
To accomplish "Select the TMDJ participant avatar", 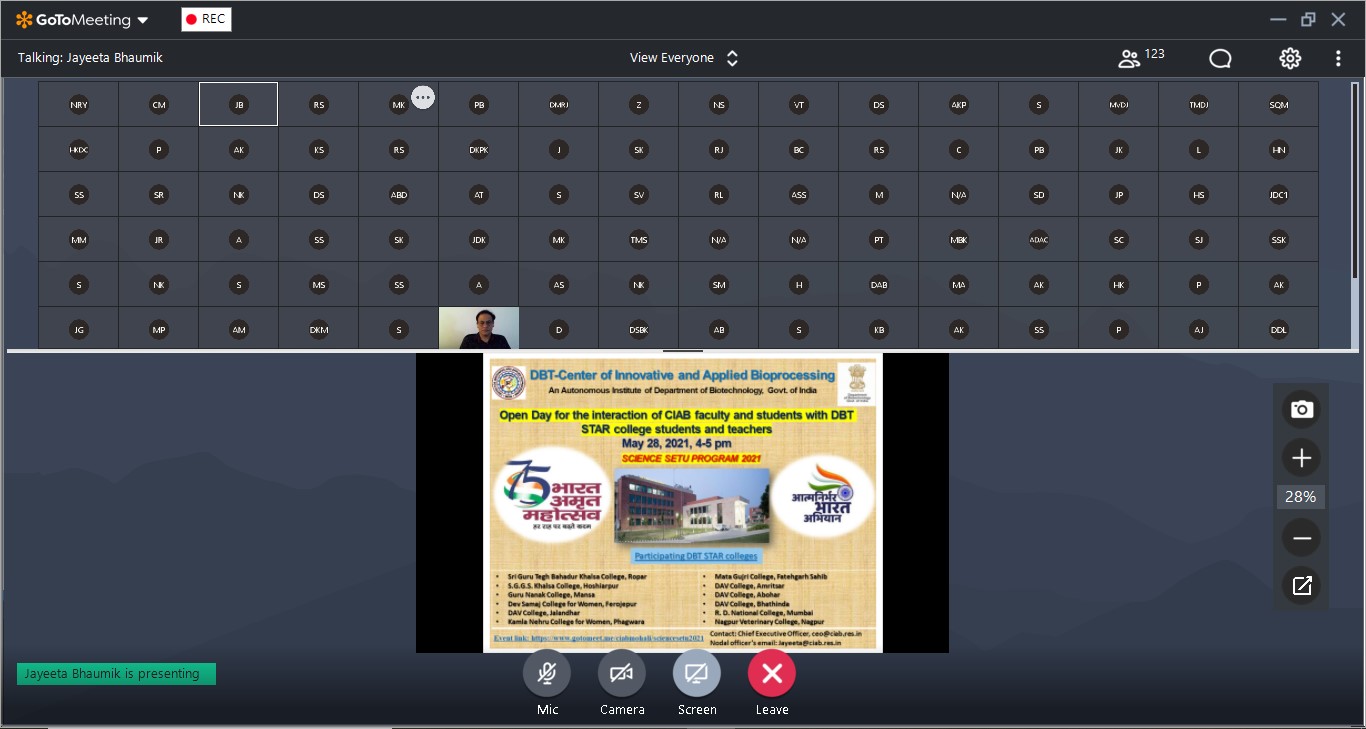I will (x=1199, y=104).
